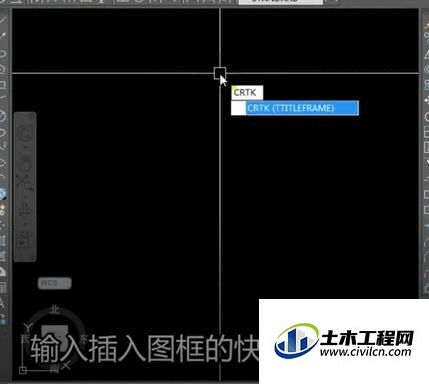
Task: Select the Multiline Text A tool
Action: point(2,303)
